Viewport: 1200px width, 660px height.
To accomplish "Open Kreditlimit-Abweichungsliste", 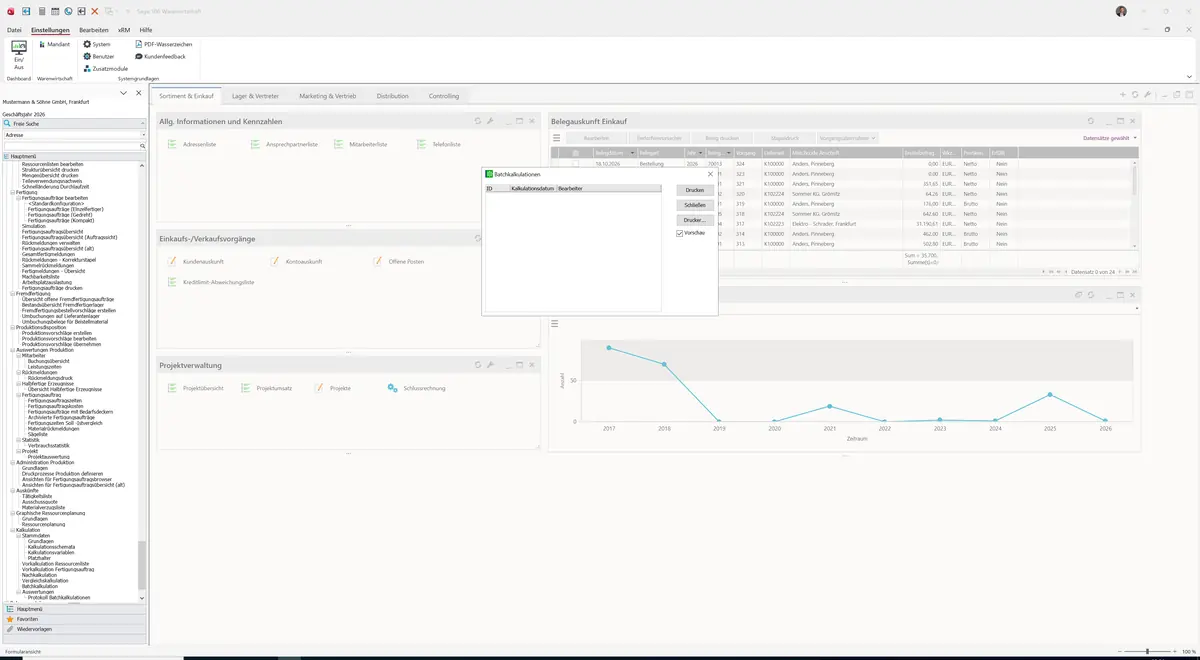I will coord(211,283).
